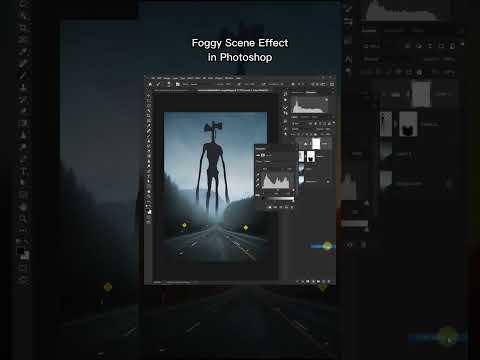Click the black point eyedropper in Properties
The width and height of the screenshot is (480, 360).
[258, 175]
